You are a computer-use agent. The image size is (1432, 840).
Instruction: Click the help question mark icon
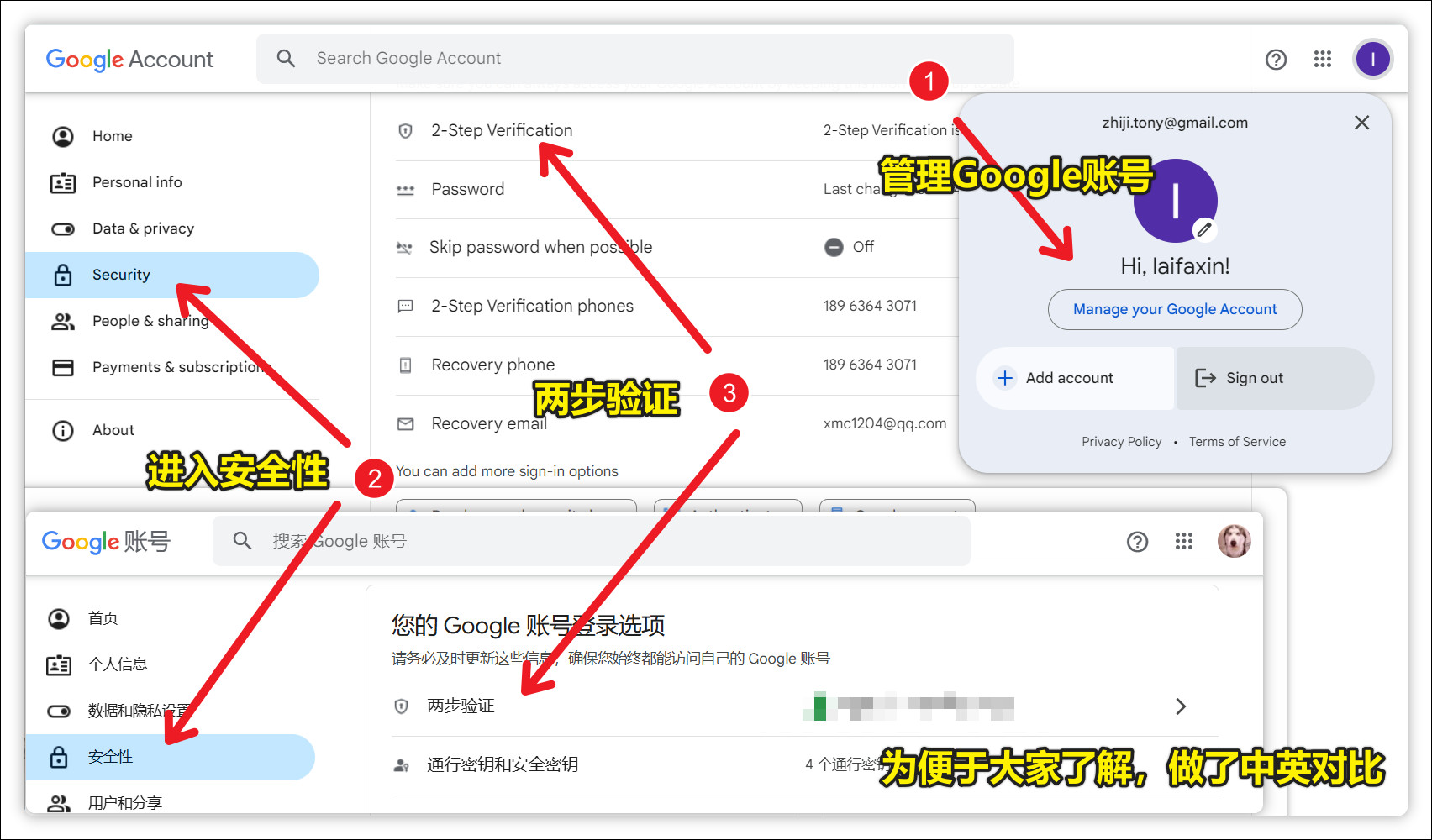click(1276, 59)
